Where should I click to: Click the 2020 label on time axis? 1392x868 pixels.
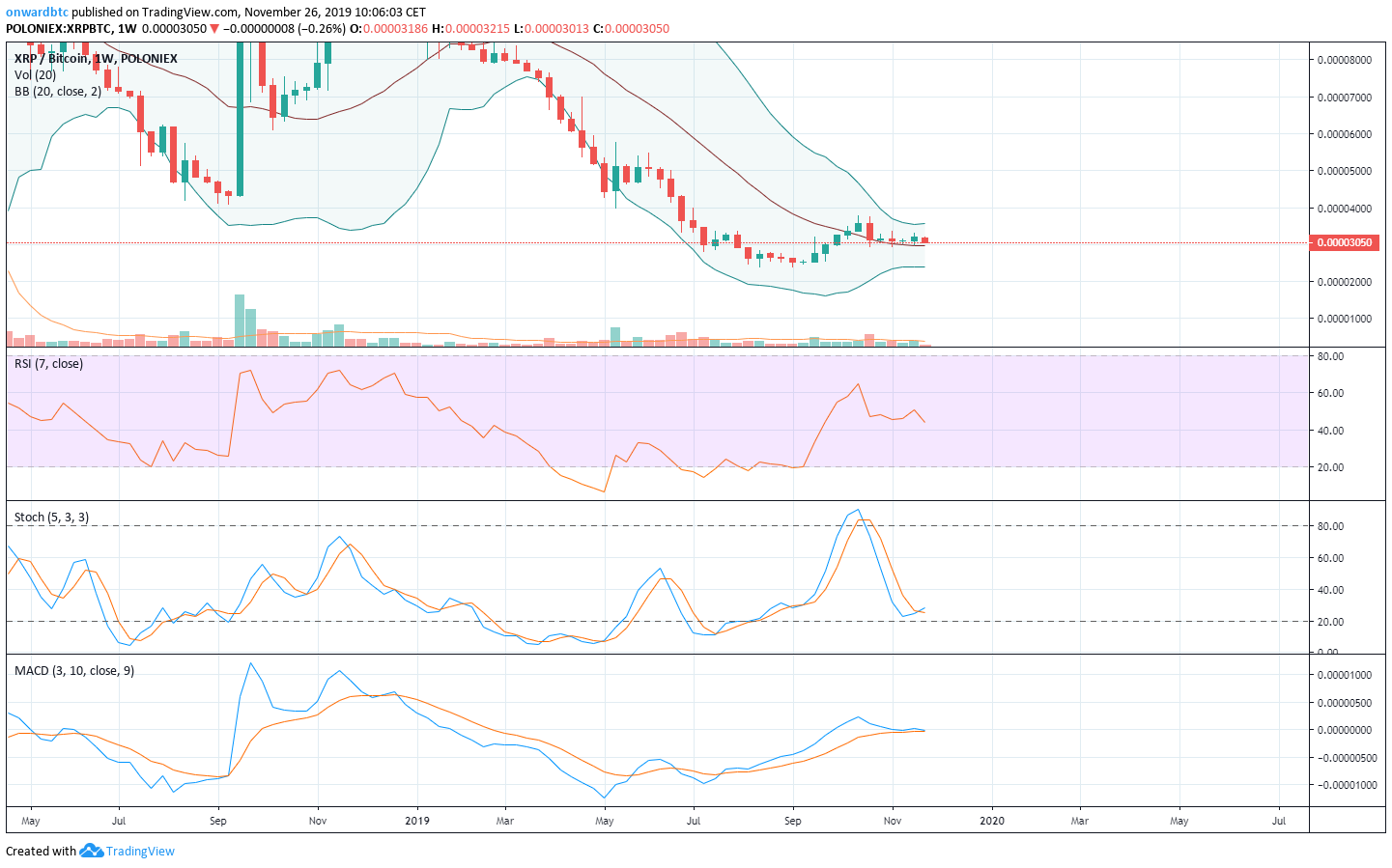(992, 821)
